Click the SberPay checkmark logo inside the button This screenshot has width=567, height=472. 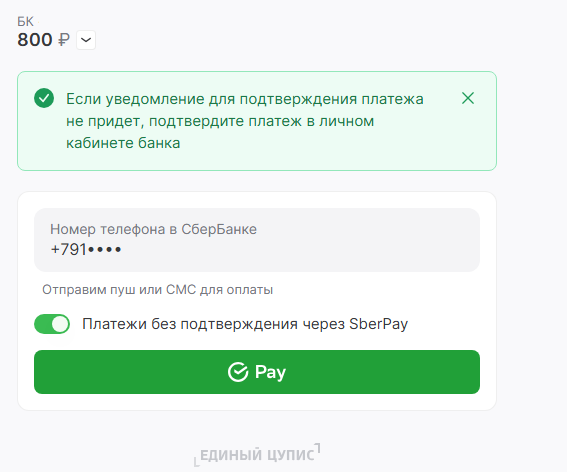[238, 372]
